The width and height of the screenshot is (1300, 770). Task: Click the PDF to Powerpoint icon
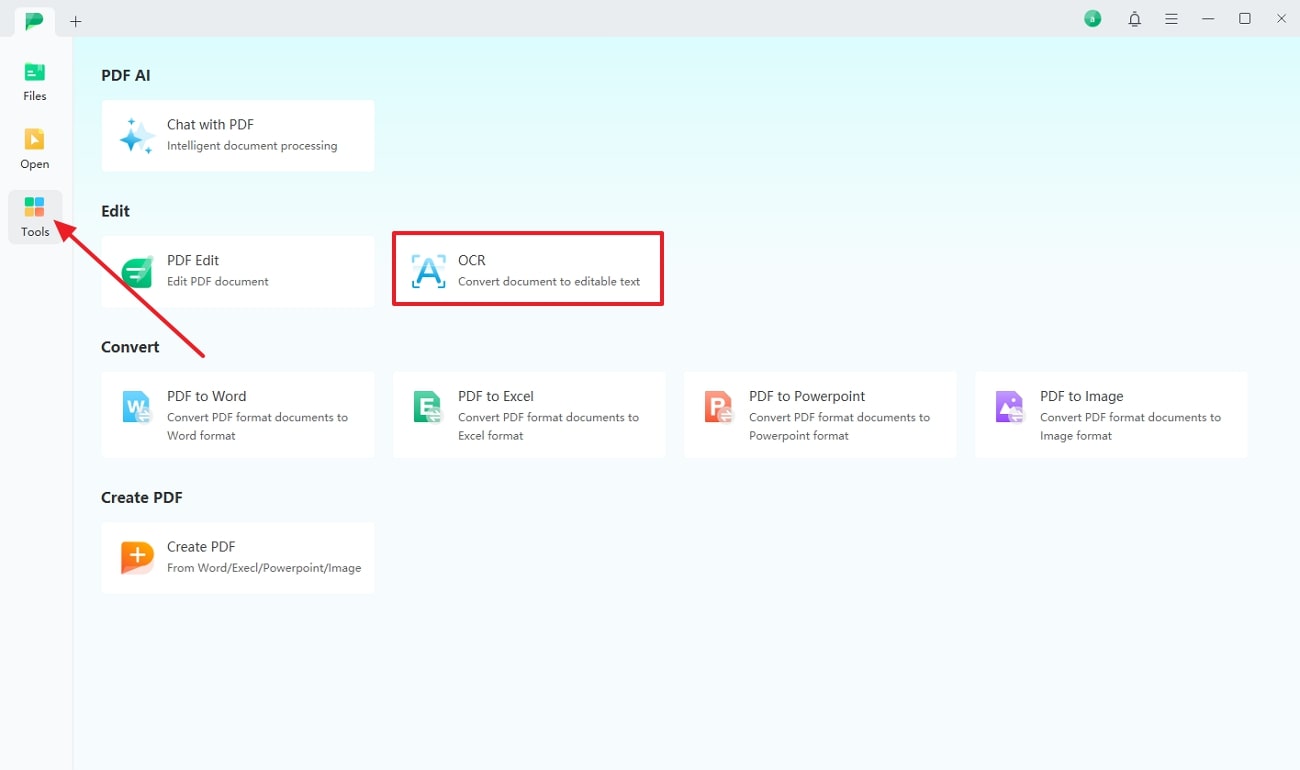tap(719, 407)
